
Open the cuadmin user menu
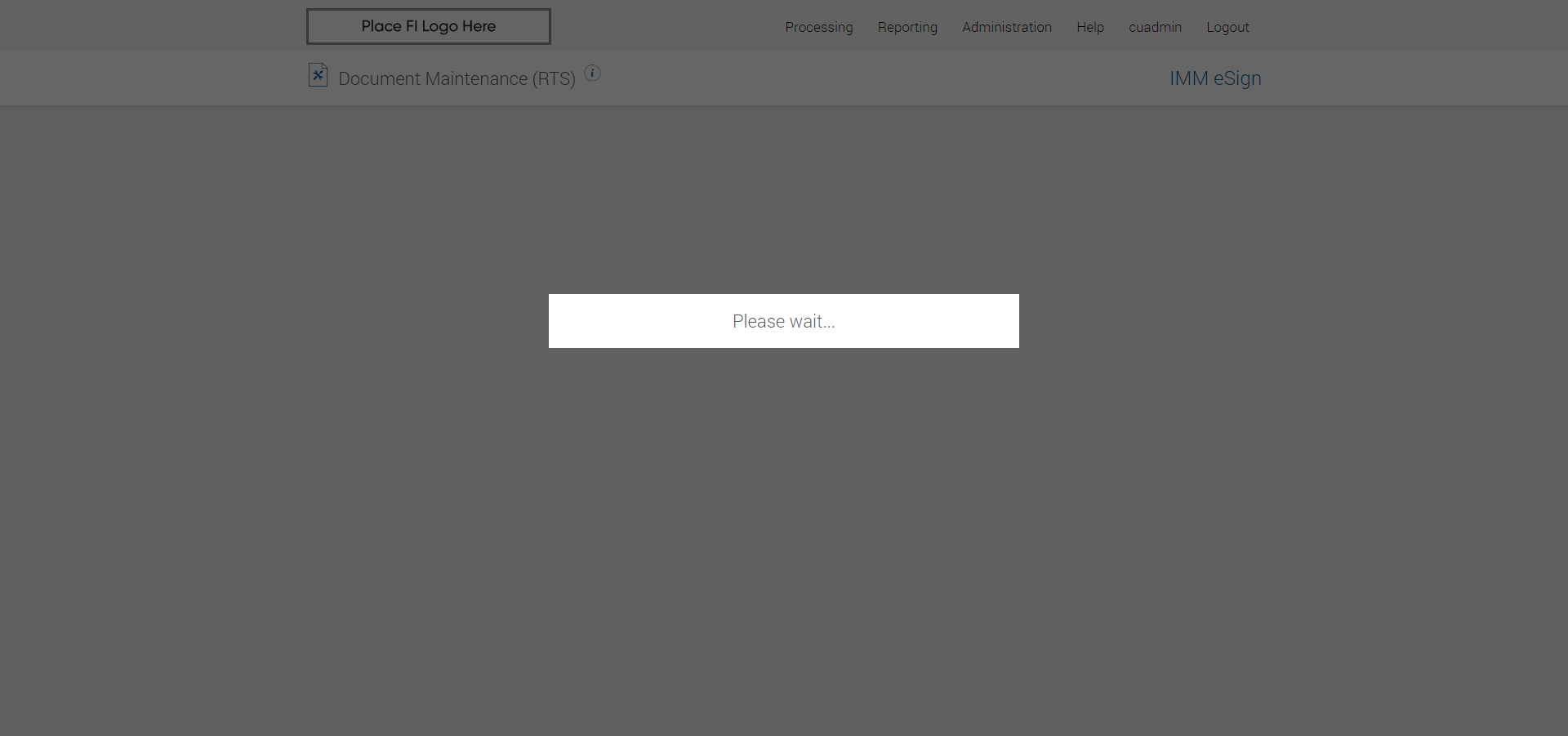click(x=1155, y=27)
